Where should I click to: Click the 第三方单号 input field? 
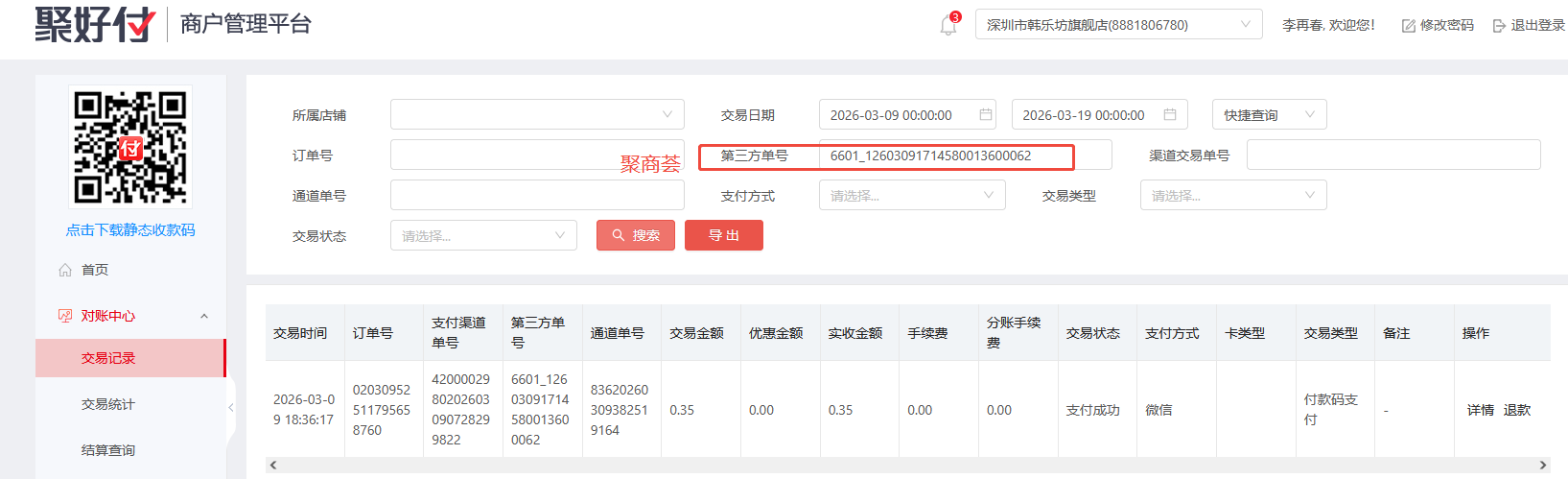pos(965,155)
